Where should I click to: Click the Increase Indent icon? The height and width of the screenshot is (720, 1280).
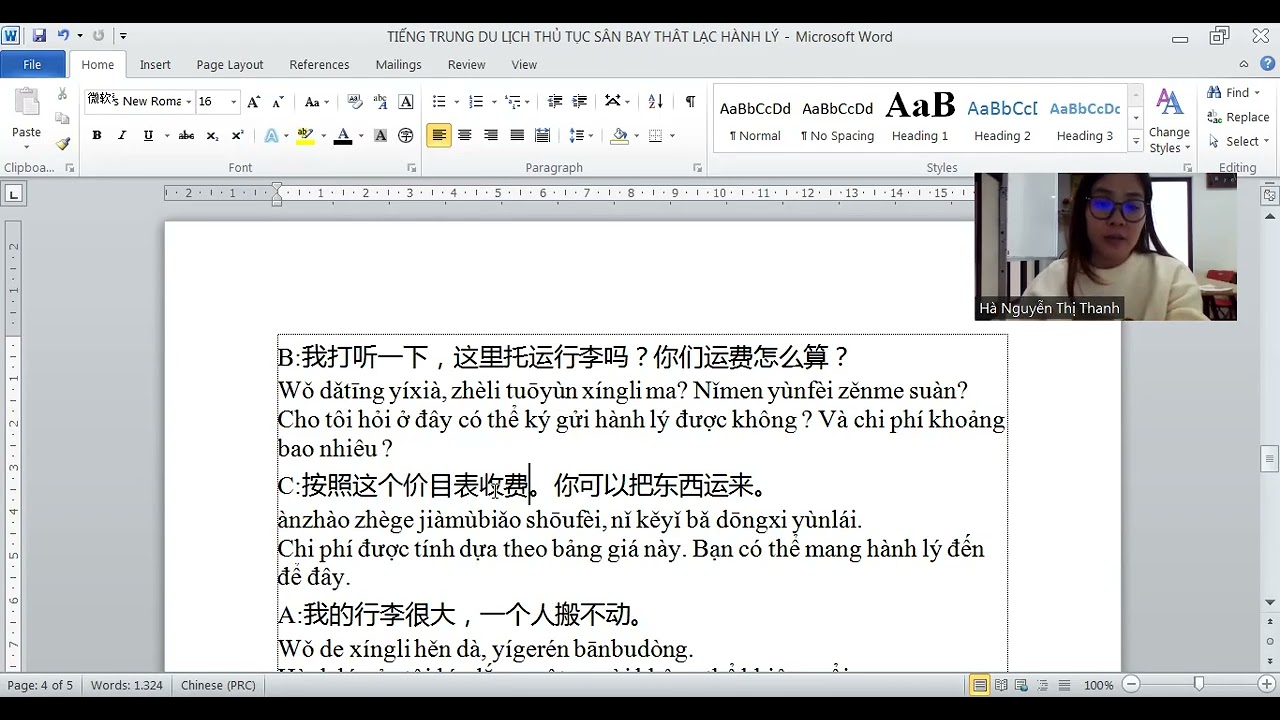tap(580, 102)
